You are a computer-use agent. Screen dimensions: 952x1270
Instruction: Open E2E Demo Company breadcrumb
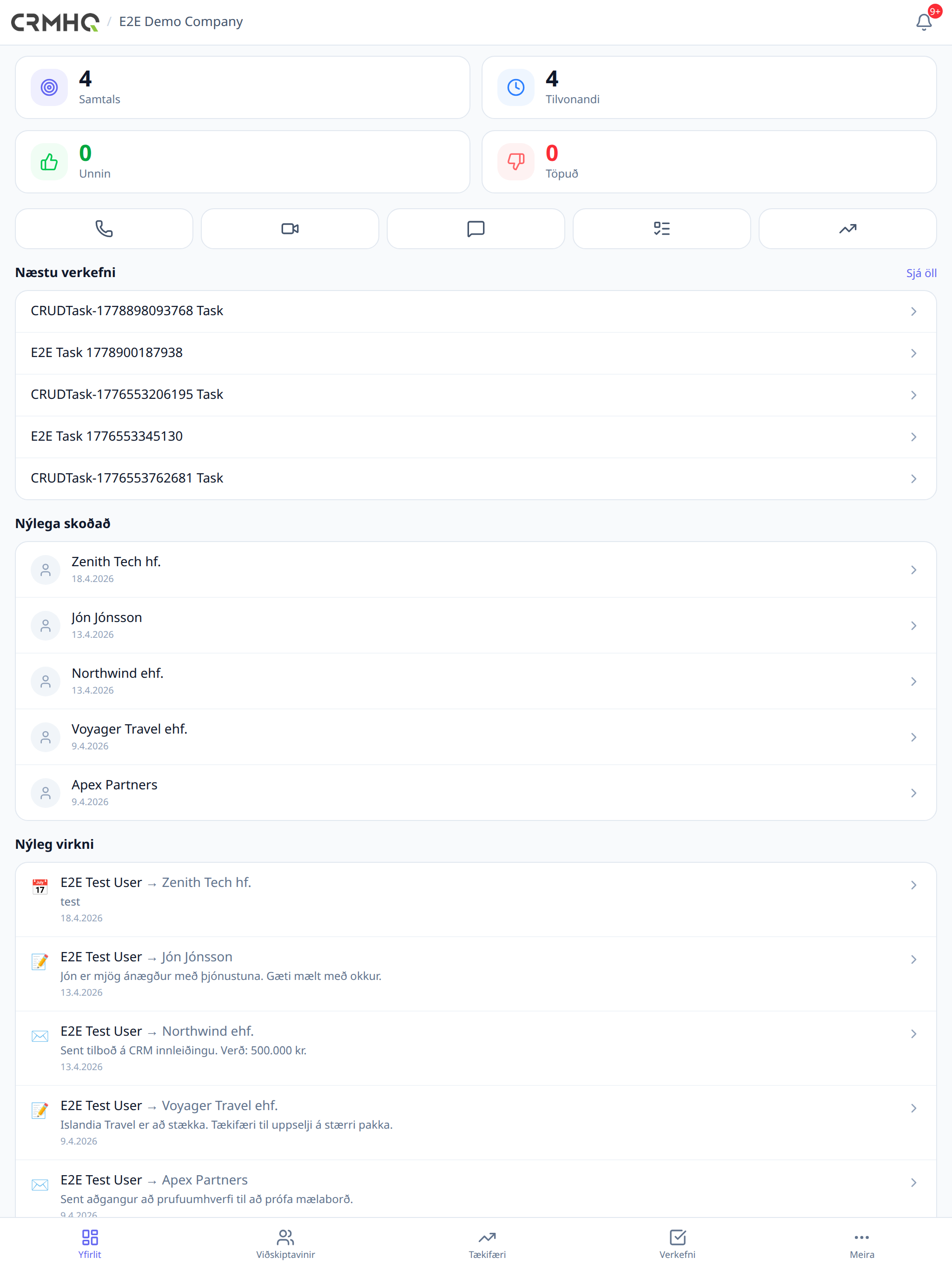pyautogui.click(x=181, y=22)
